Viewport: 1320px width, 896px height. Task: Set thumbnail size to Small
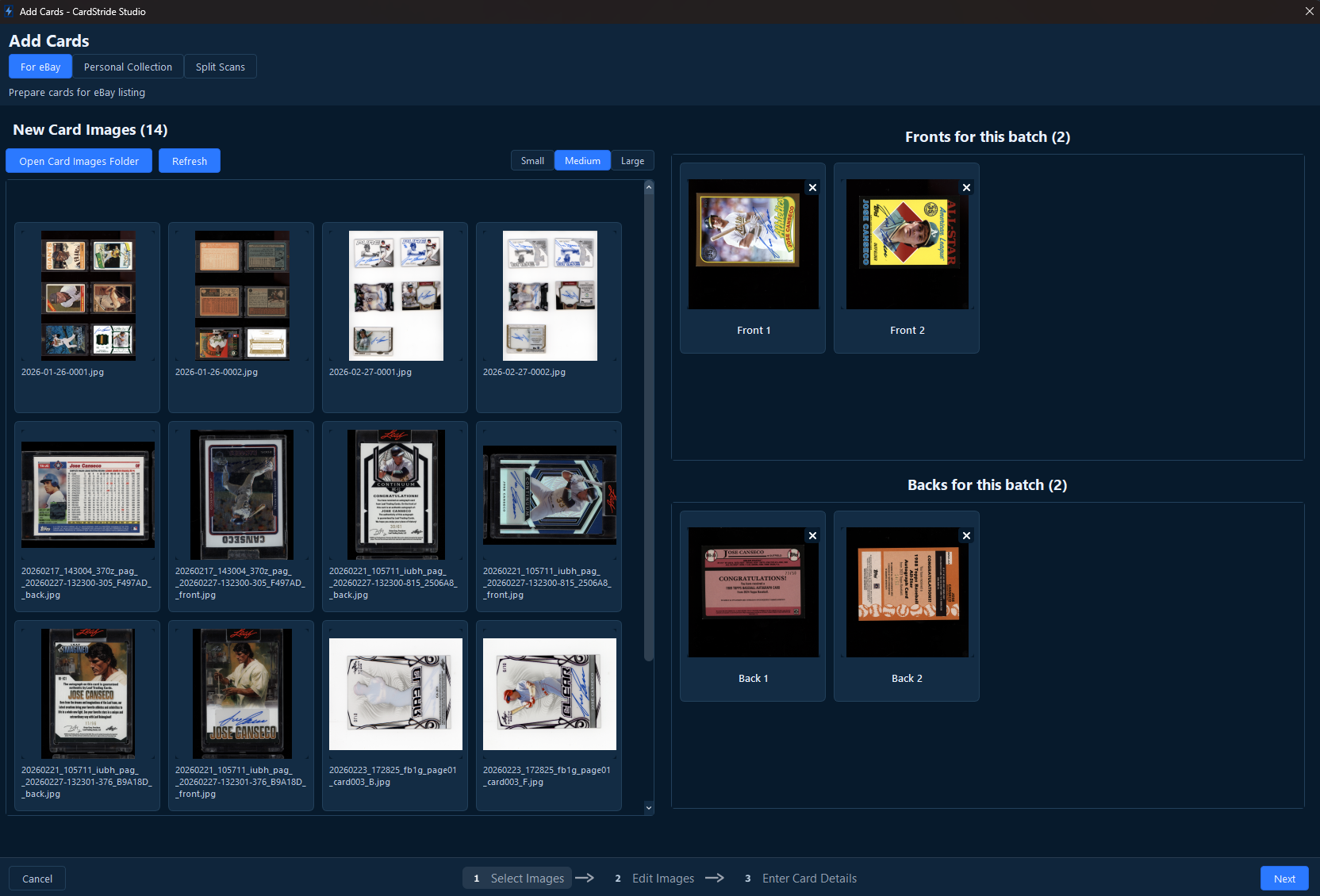[532, 161]
